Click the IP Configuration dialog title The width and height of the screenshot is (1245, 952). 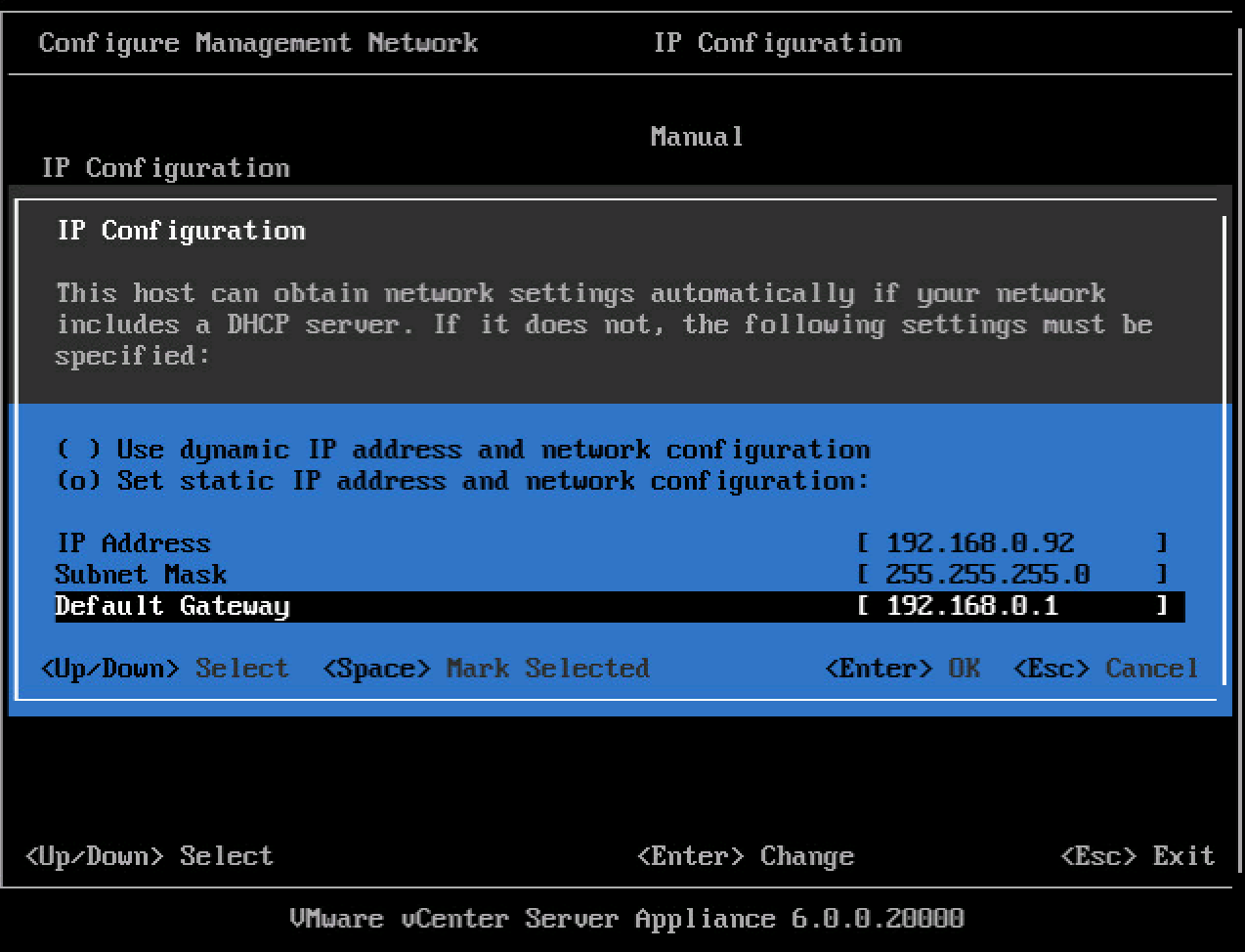pyautogui.click(x=180, y=231)
